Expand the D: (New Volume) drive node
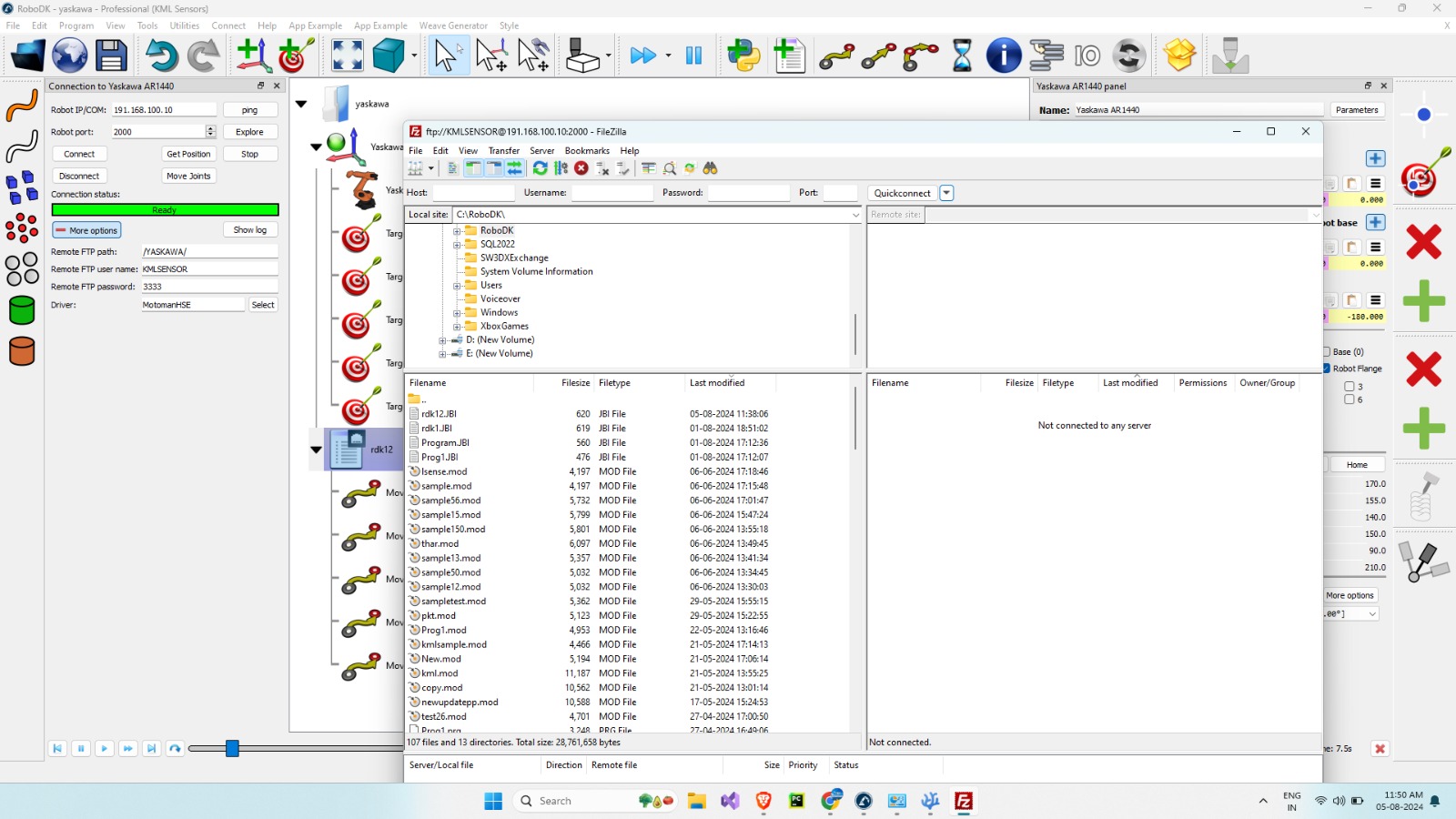The width and height of the screenshot is (1456, 819). pyautogui.click(x=442, y=340)
